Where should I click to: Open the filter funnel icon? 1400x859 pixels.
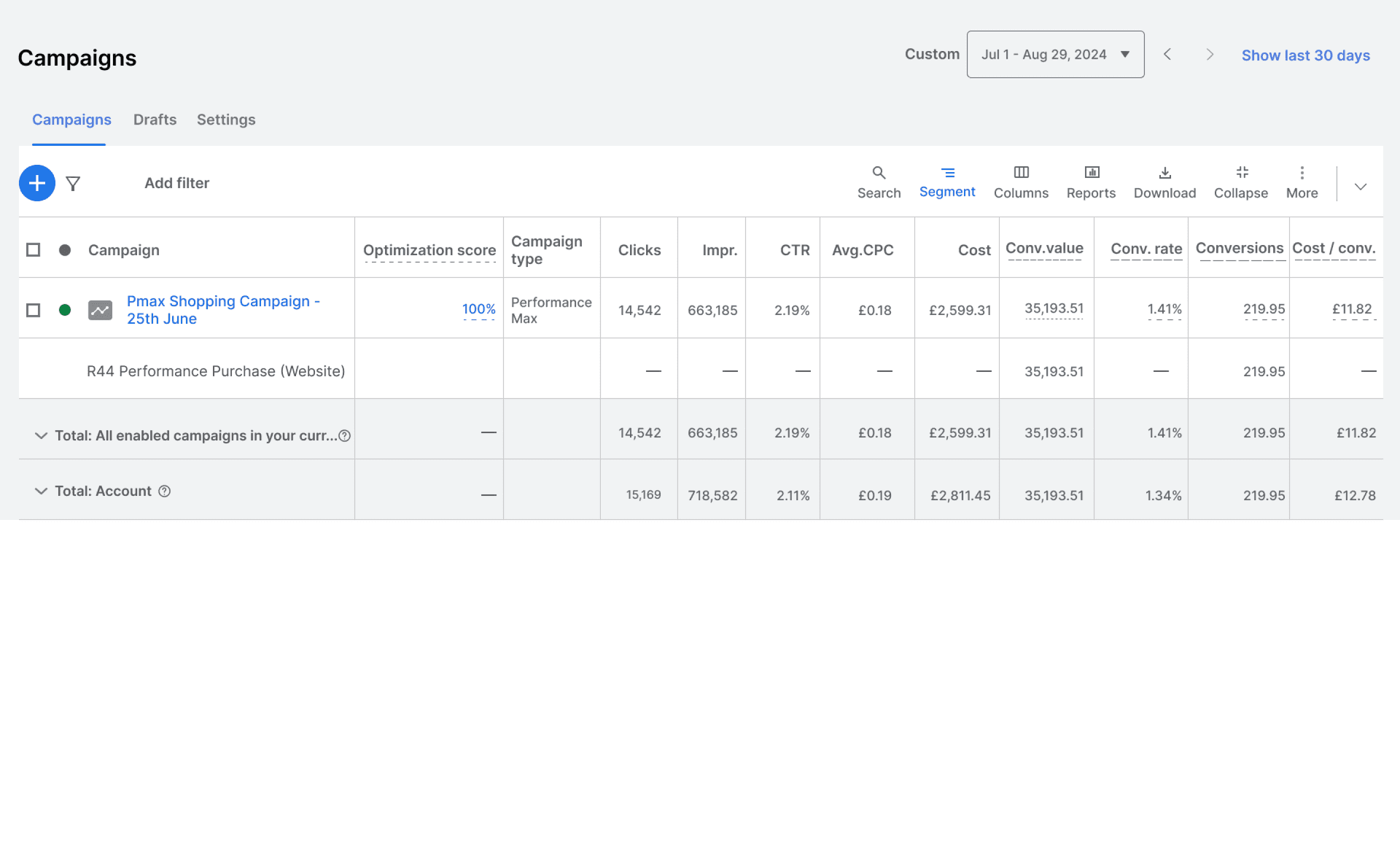[x=73, y=184]
